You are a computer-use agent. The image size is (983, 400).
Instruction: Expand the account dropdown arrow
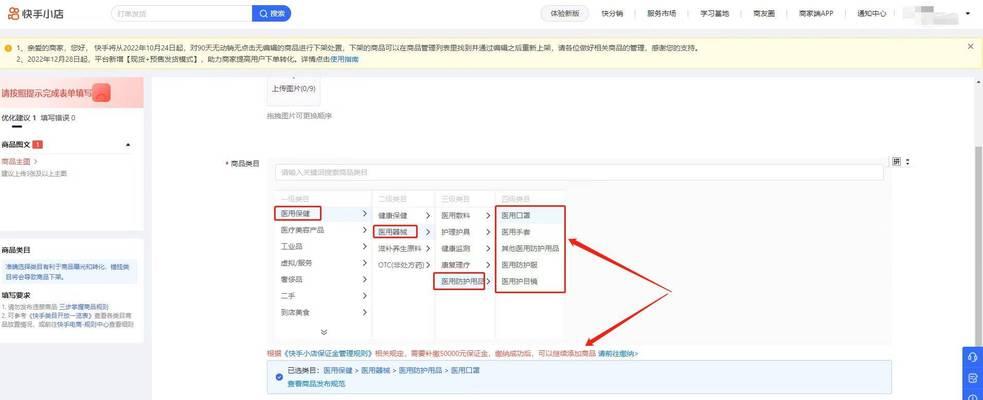pyautogui.click(x=968, y=14)
